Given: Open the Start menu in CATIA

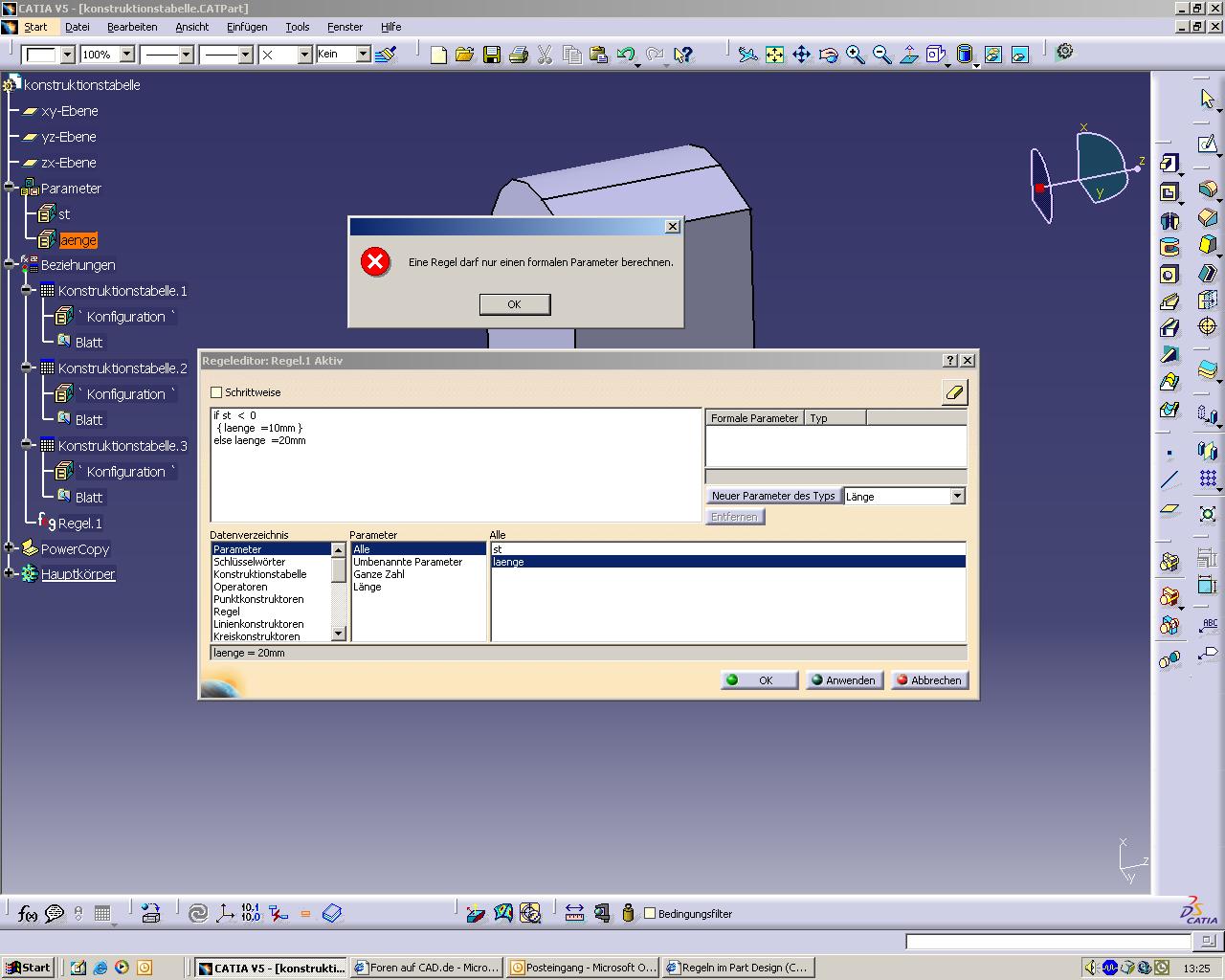Looking at the screenshot, I should [35, 27].
